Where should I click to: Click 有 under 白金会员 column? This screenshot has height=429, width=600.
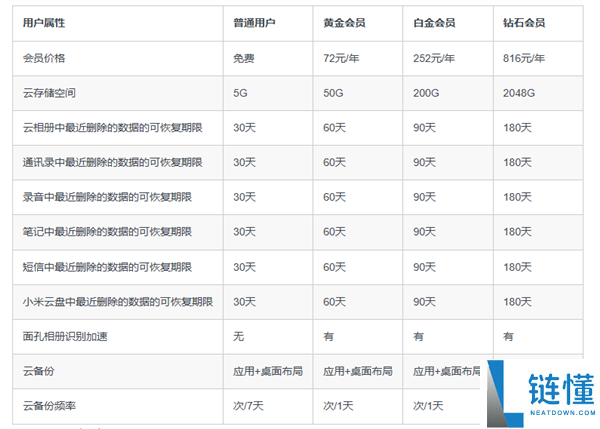tap(418, 337)
